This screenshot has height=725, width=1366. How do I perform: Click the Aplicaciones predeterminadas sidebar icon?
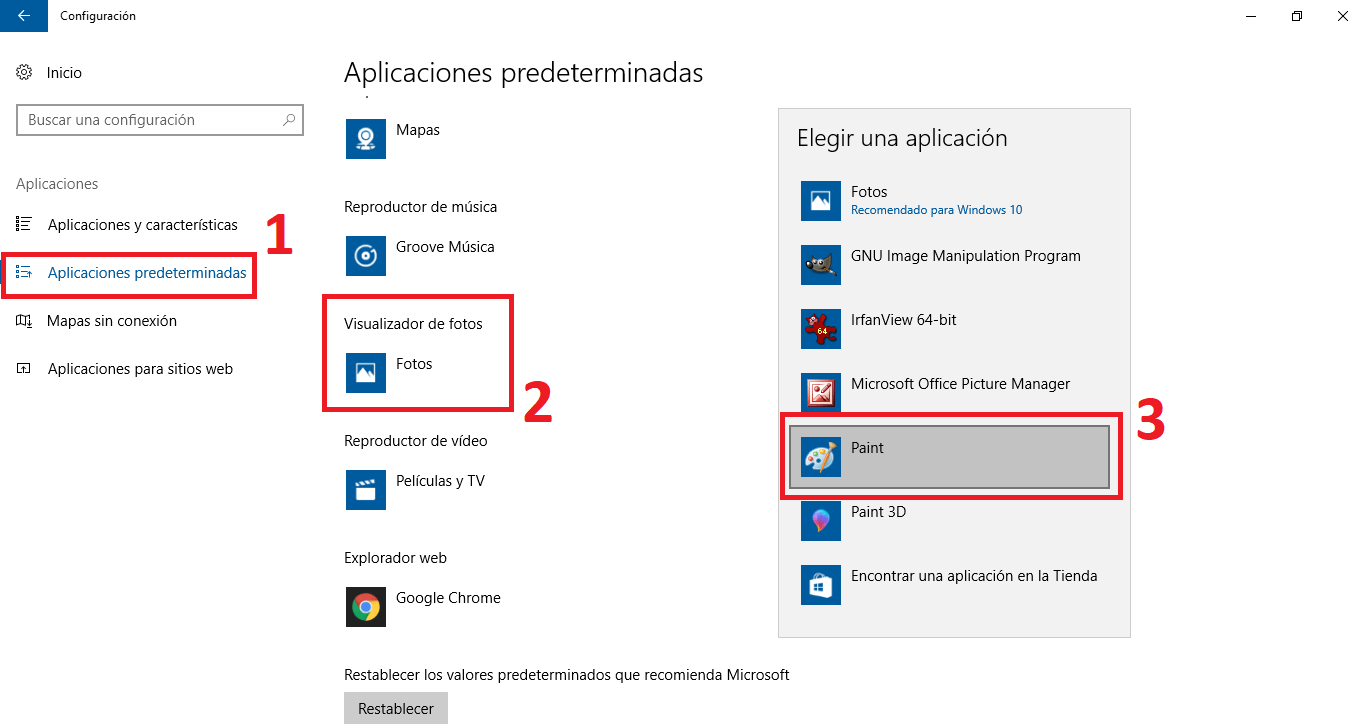coord(25,273)
